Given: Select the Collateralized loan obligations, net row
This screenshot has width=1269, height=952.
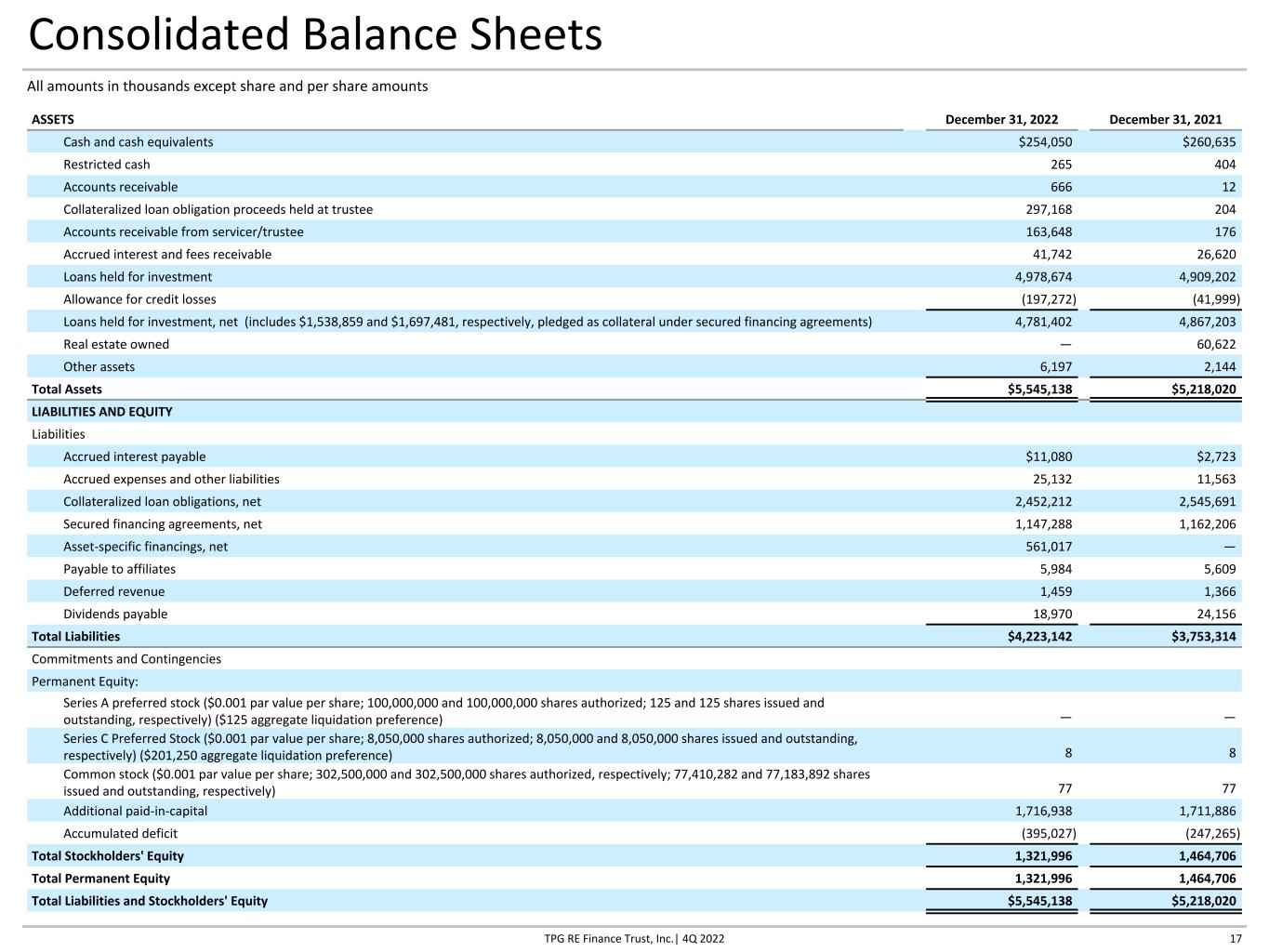Looking at the screenshot, I should point(634,502).
